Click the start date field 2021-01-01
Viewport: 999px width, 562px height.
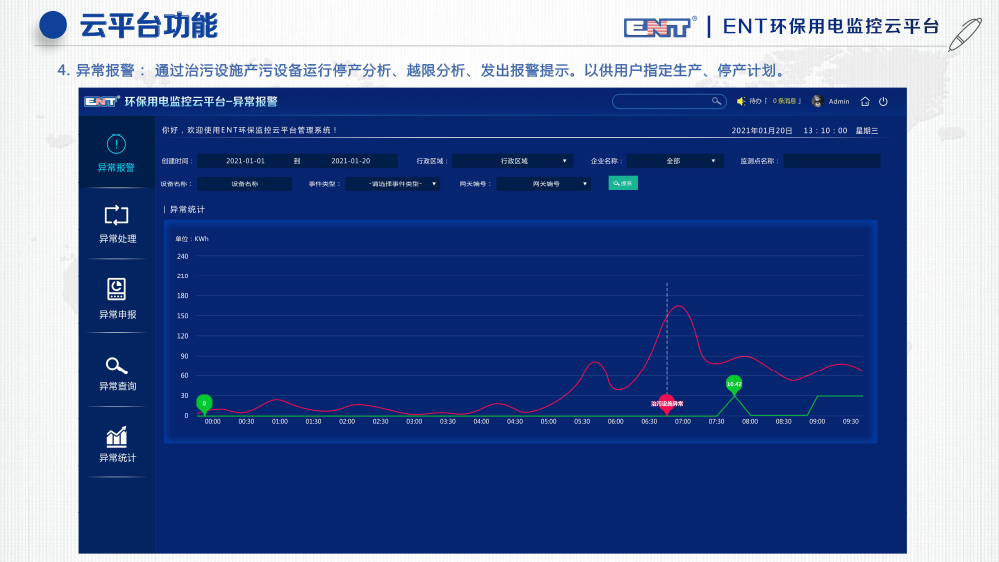pyautogui.click(x=245, y=161)
